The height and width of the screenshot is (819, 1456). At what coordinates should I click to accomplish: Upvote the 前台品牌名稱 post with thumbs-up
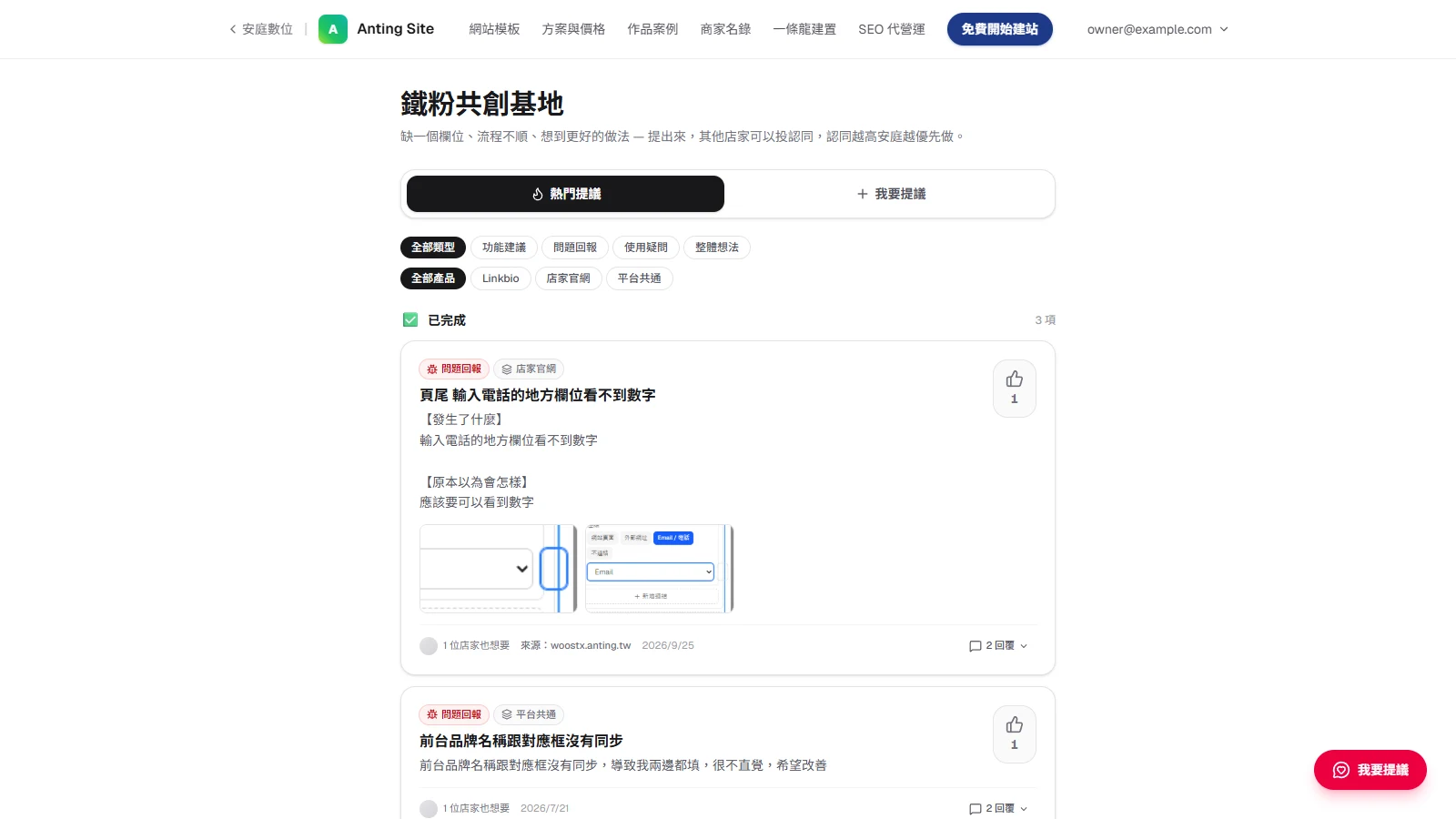[1015, 734]
